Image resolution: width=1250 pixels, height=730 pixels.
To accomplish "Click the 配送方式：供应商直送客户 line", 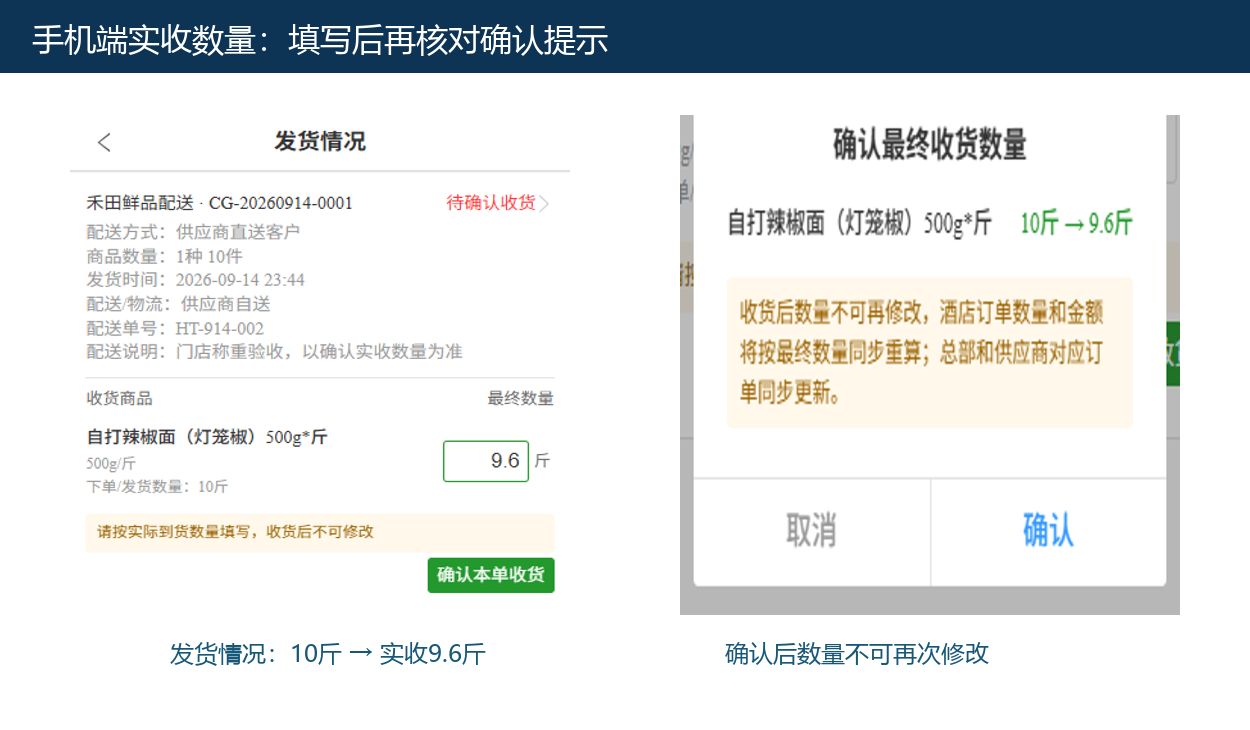I will 194,232.
